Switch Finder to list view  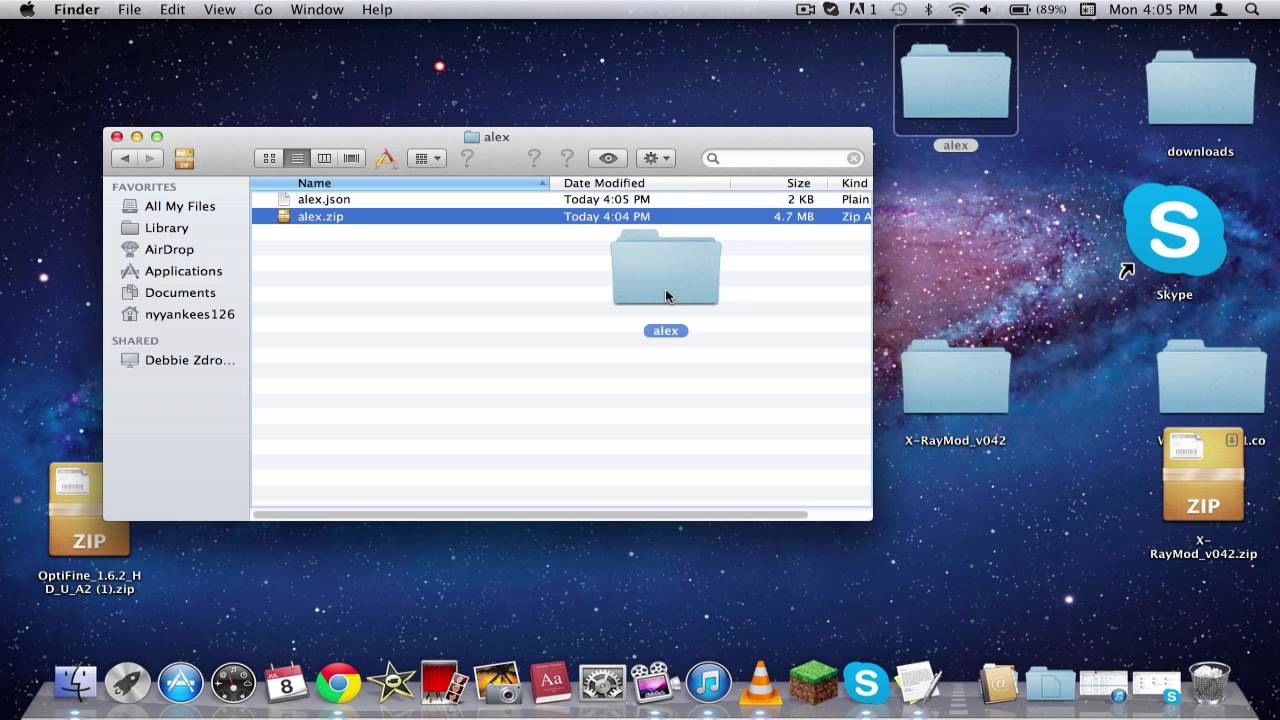tap(297, 158)
